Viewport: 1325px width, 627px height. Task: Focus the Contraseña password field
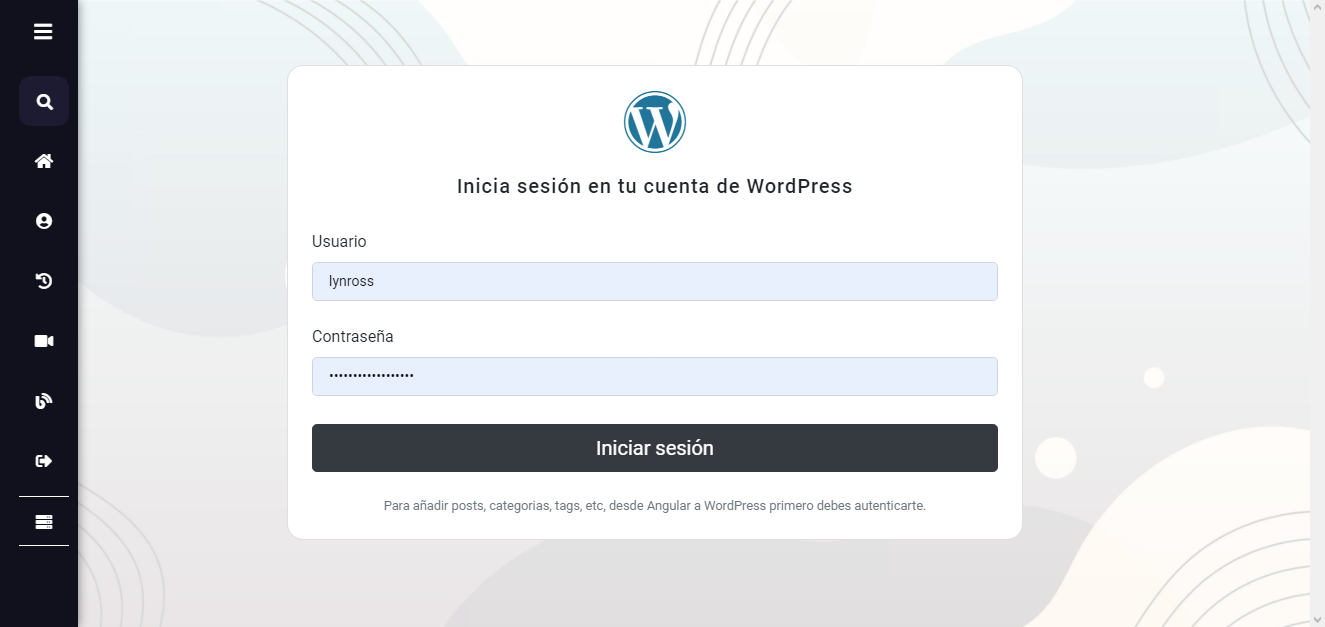[655, 376]
